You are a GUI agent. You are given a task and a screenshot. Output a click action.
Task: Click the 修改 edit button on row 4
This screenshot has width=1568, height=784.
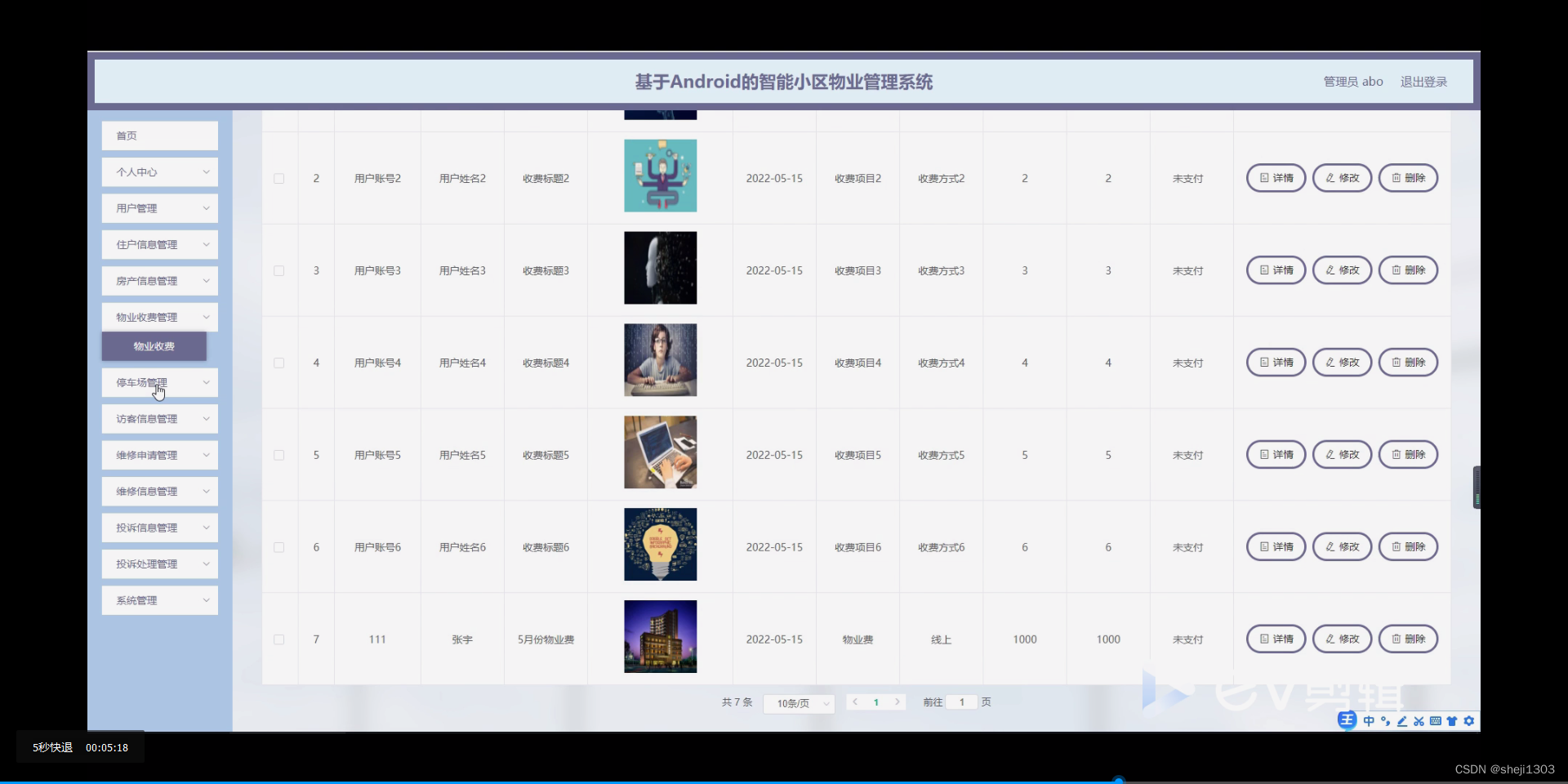click(1341, 362)
